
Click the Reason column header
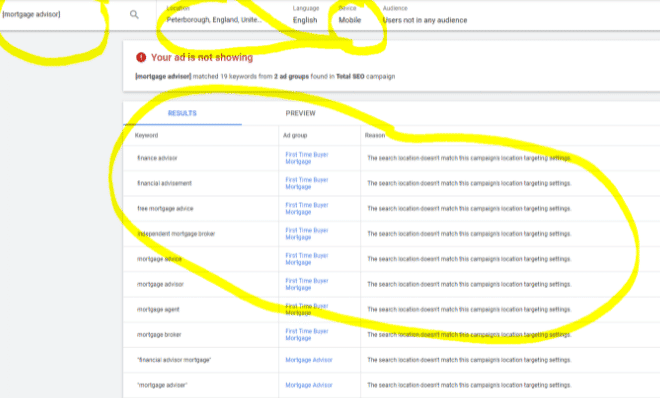(x=375, y=135)
